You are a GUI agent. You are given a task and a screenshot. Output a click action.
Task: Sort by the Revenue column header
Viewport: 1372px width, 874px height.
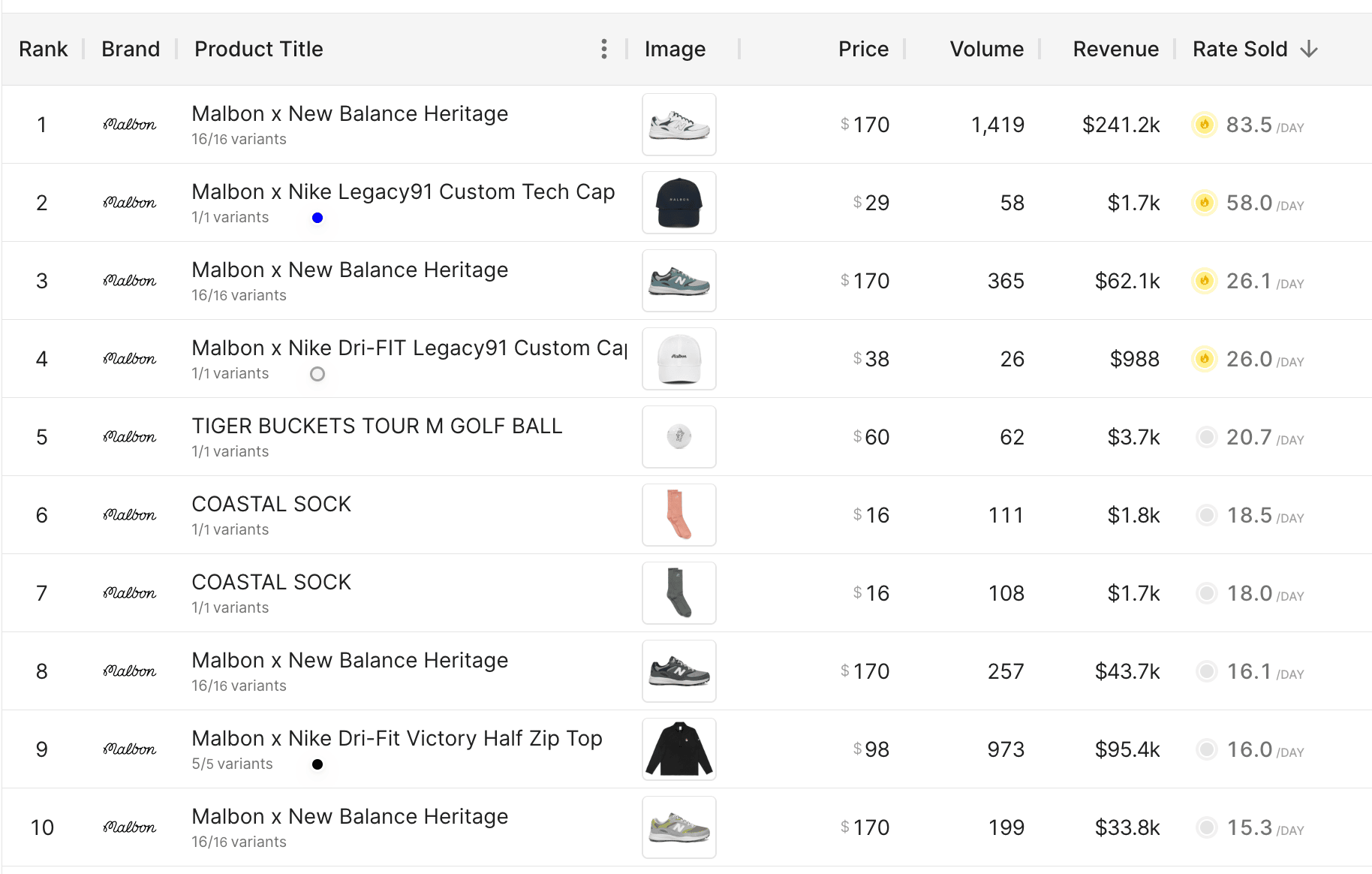(x=1115, y=50)
